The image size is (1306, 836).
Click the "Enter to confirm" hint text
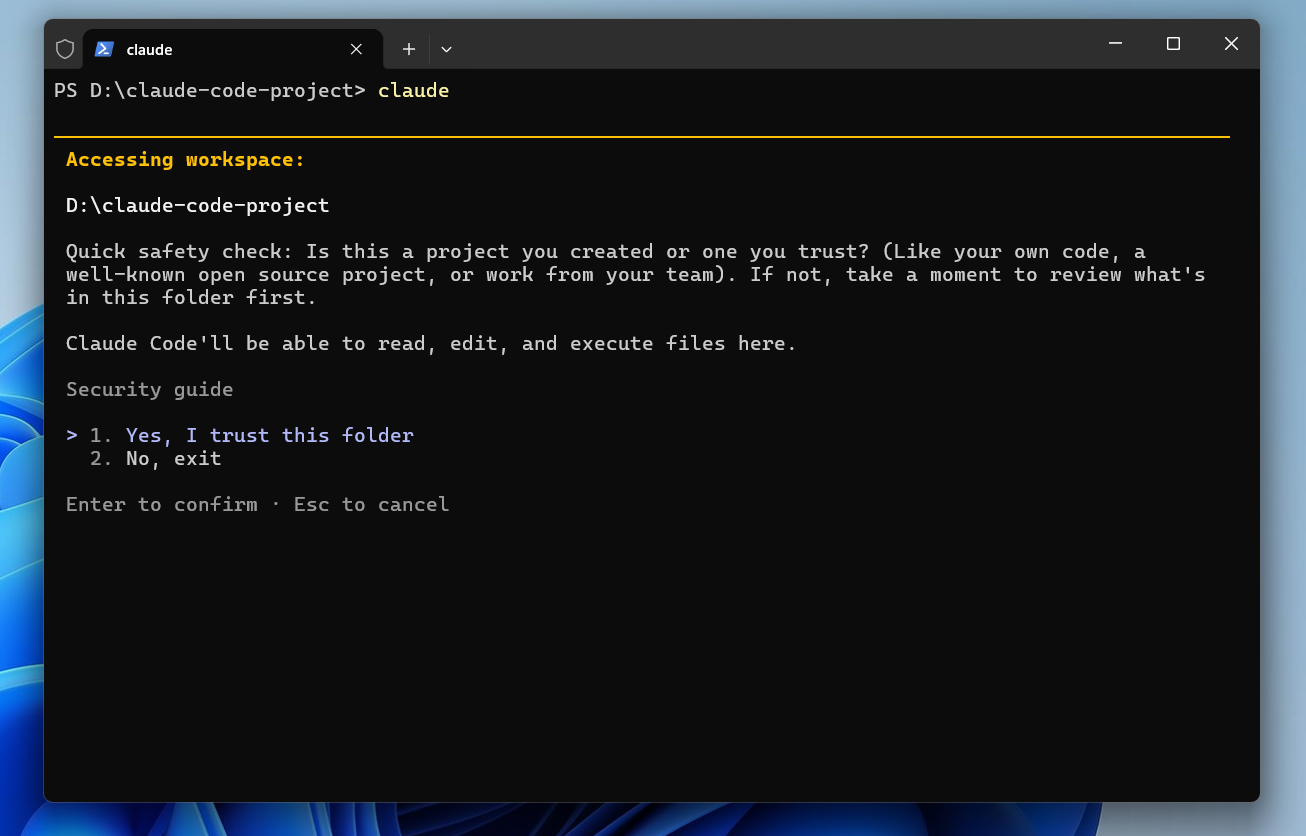click(x=161, y=504)
